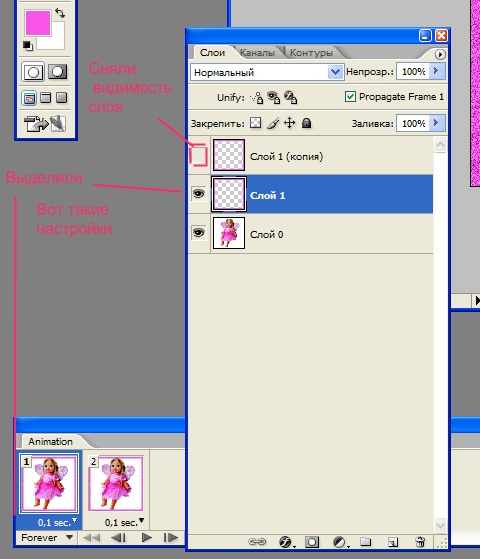This screenshot has height=559, width=480.
Task: Click the magenta foreground color swatch
Action: click(x=37, y=22)
